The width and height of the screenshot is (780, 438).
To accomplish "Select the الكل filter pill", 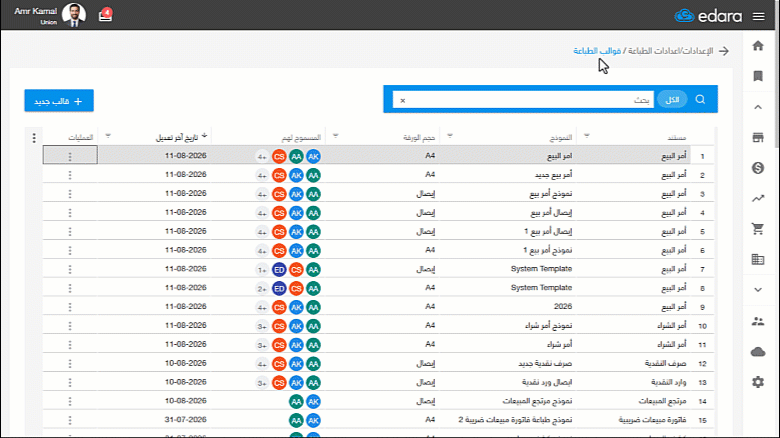I will pos(672,99).
